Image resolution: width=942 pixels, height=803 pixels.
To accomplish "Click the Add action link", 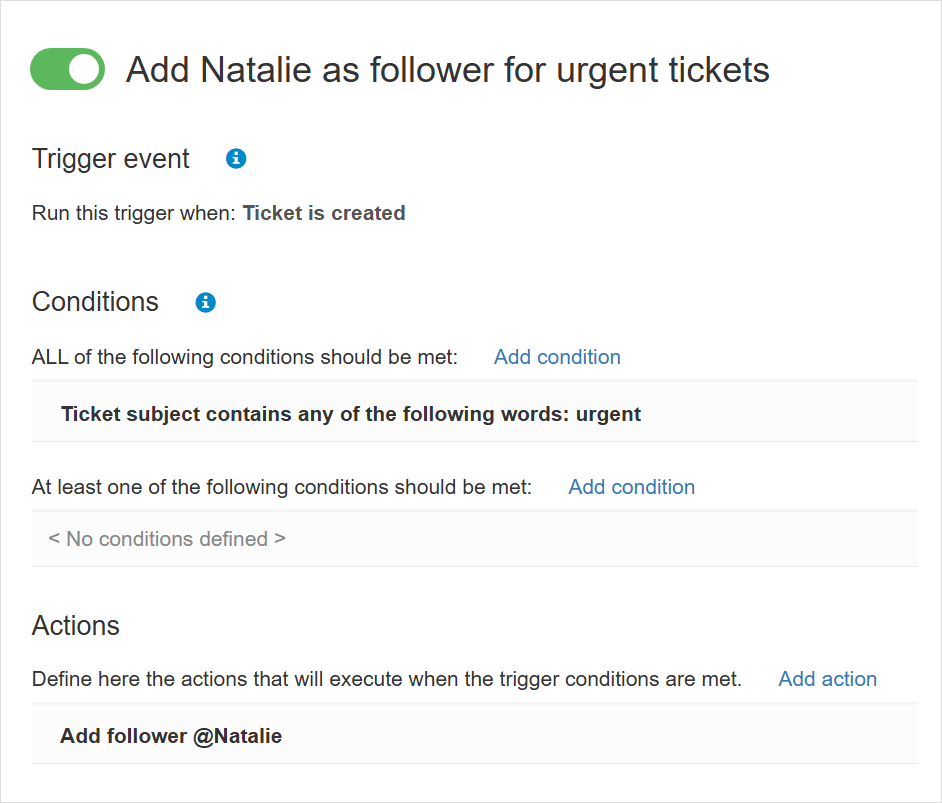I will (x=827, y=679).
